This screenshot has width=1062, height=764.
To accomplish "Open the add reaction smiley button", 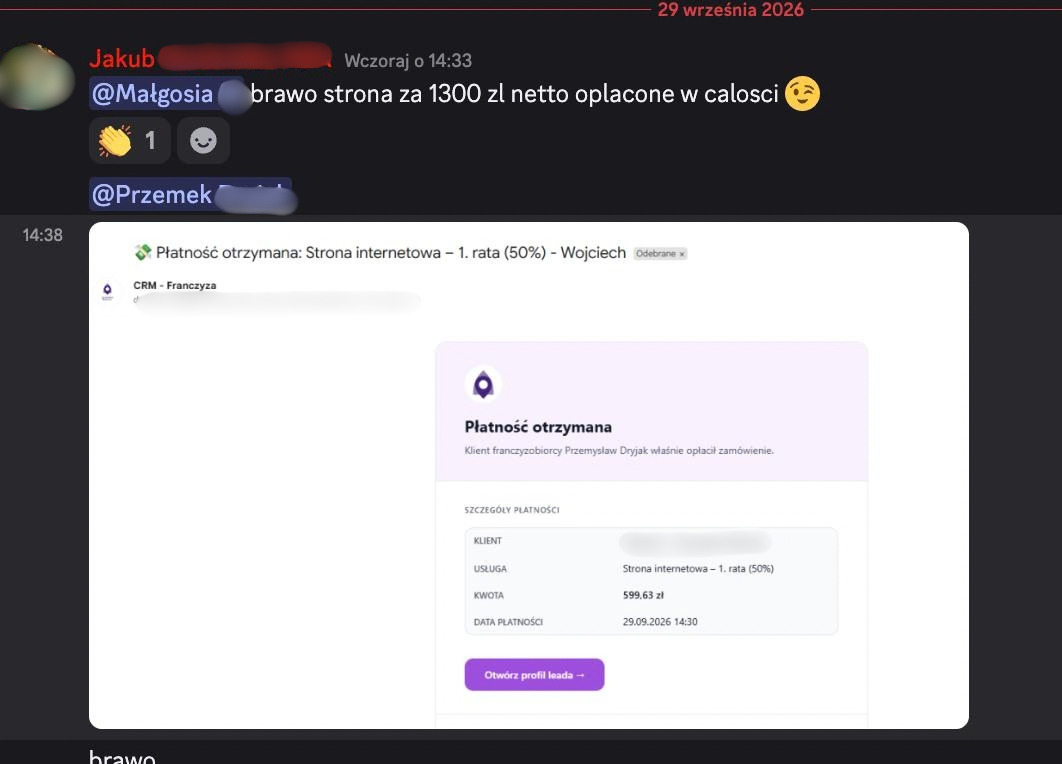I will pyautogui.click(x=203, y=141).
